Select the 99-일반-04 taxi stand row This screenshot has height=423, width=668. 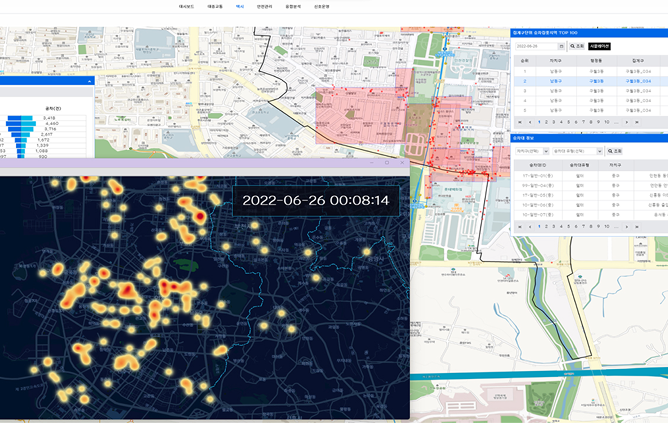tap(590, 185)
